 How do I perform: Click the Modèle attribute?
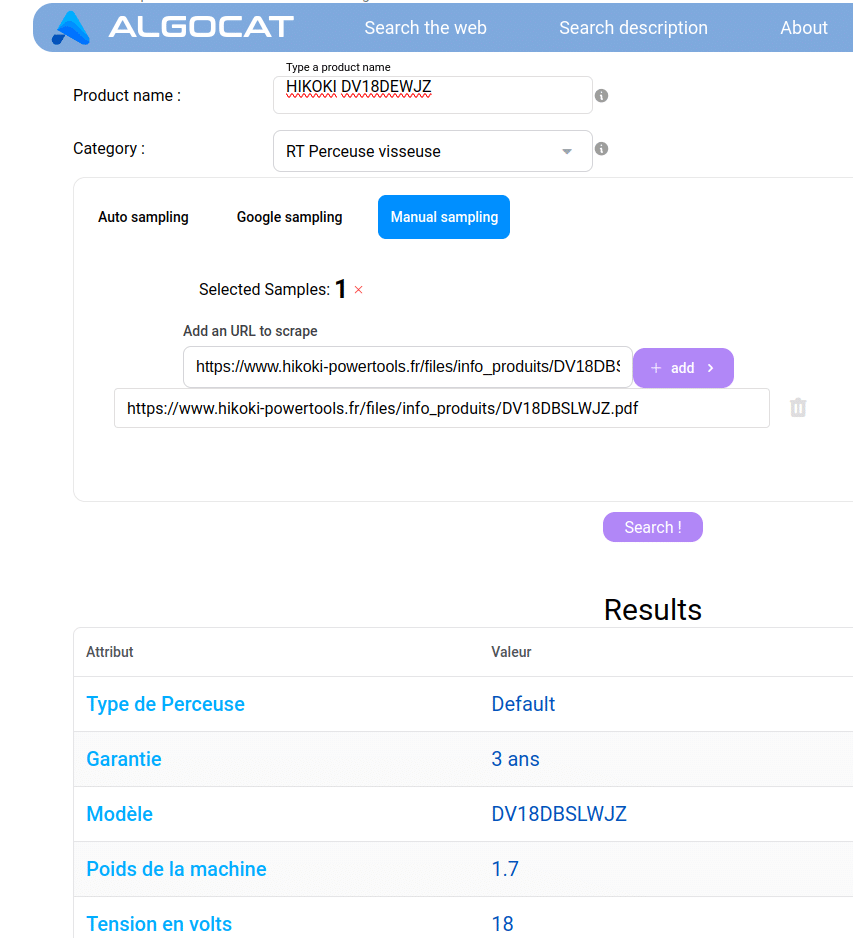tap(120, 814)
